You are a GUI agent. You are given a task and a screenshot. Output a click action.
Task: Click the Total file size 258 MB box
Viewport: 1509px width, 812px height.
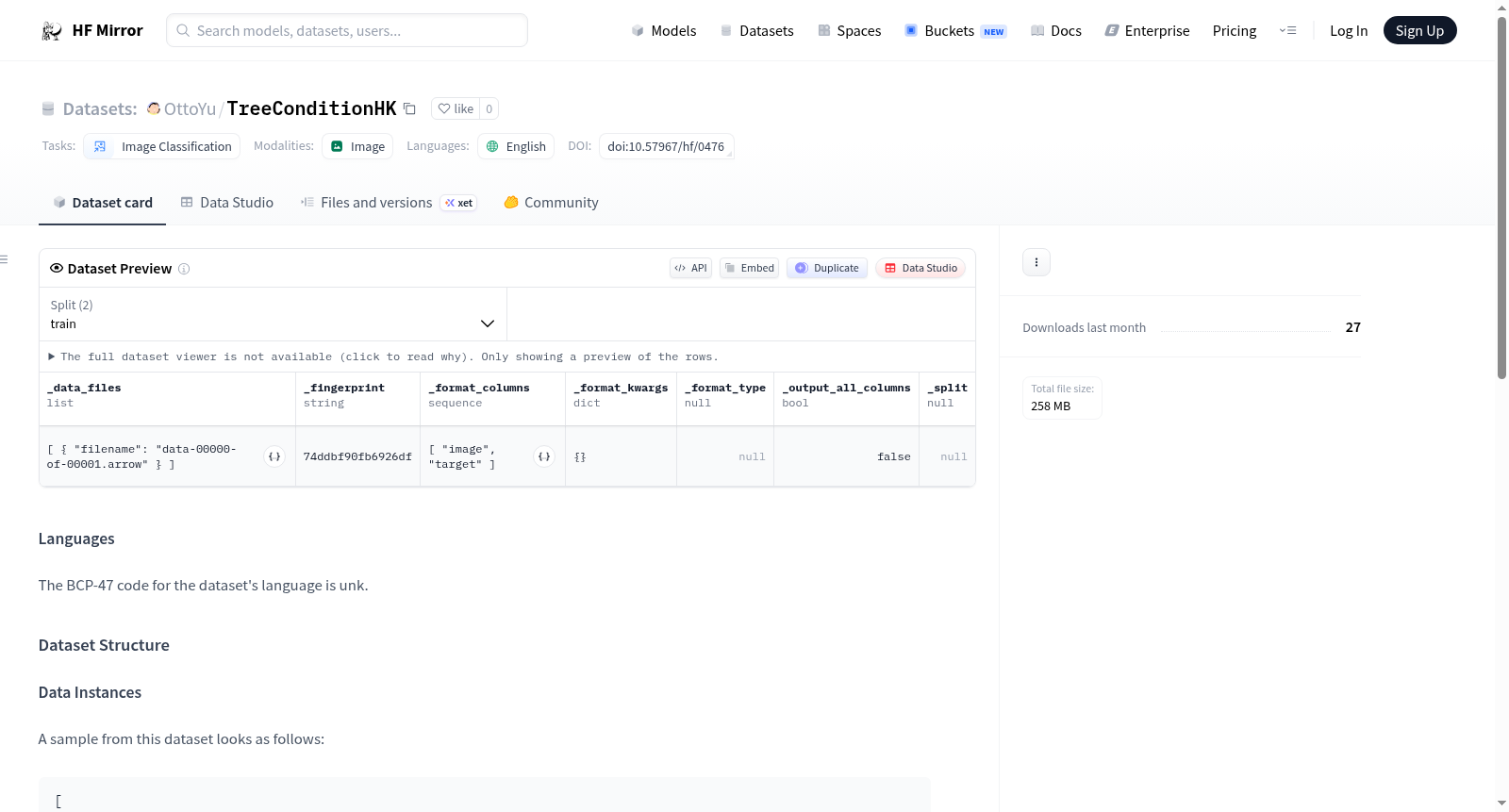pos(1063,398)
